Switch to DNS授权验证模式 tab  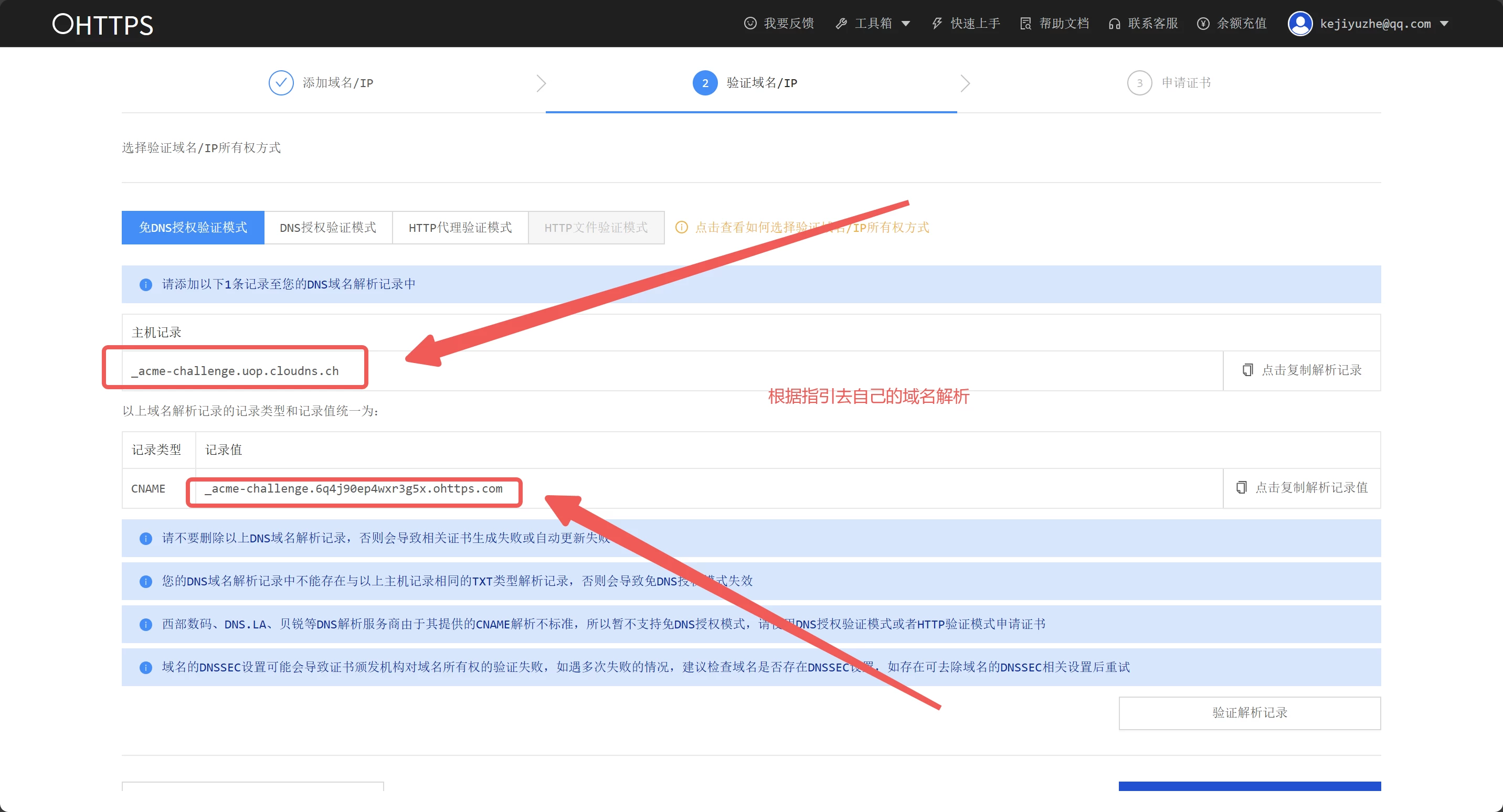pyautogui.click(x=328, y=228)
